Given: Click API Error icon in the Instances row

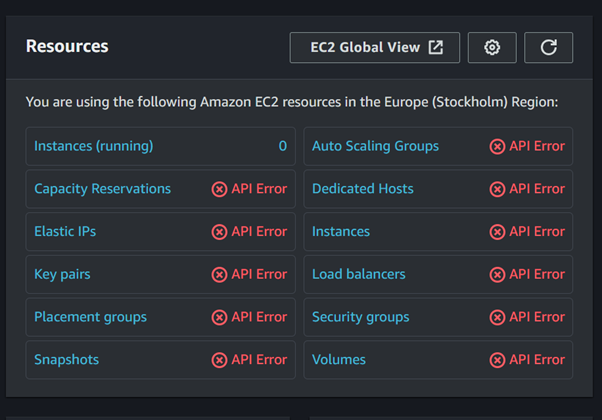Looking at the screenshot, I should click(x=497, y=232).
